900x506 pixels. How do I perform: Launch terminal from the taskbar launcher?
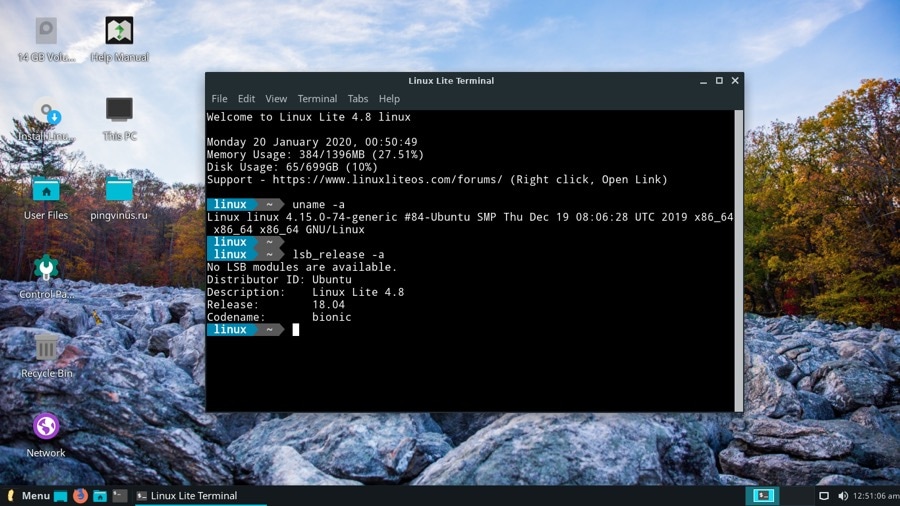coord(119,496)
